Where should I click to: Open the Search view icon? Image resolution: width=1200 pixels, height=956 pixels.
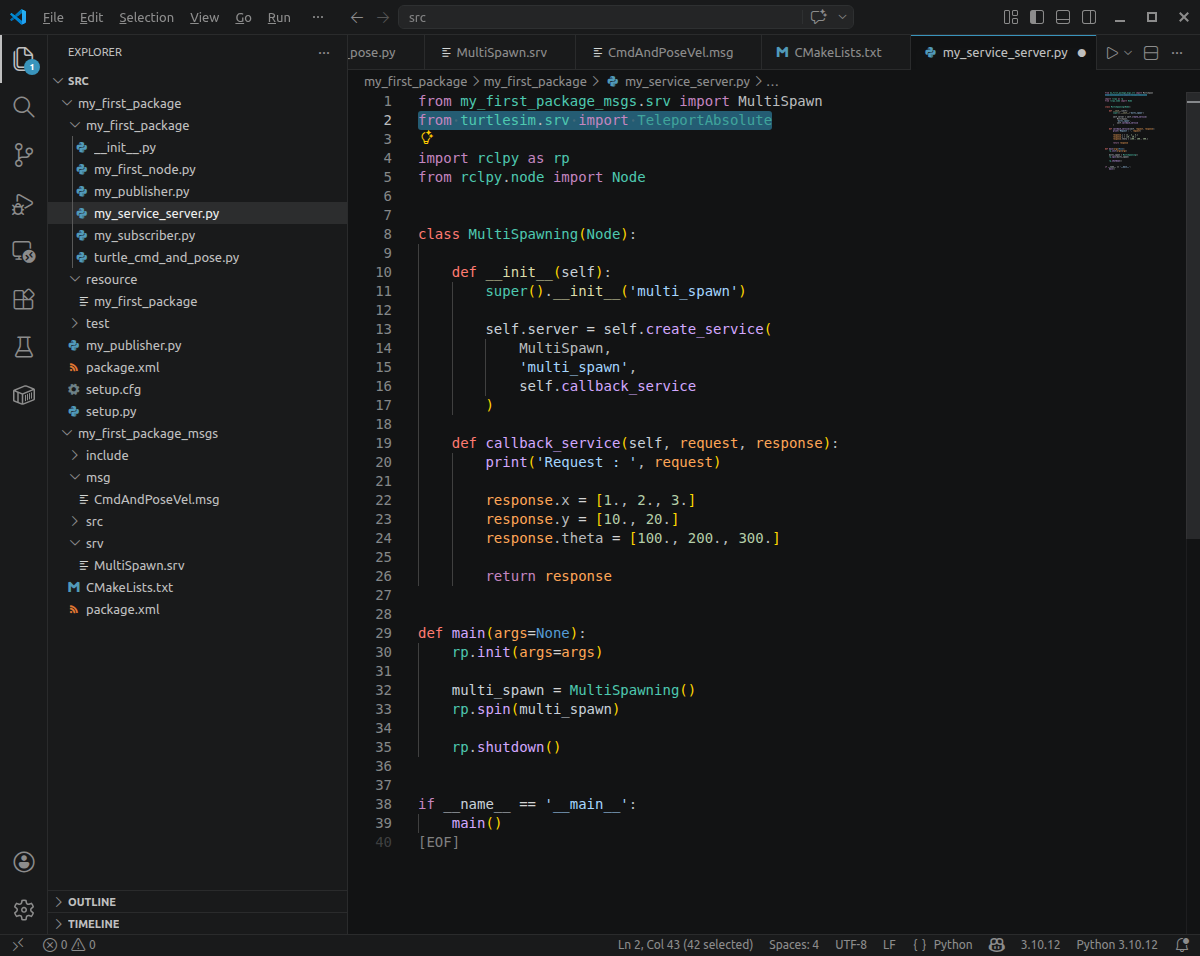click(x=24, y=106)
